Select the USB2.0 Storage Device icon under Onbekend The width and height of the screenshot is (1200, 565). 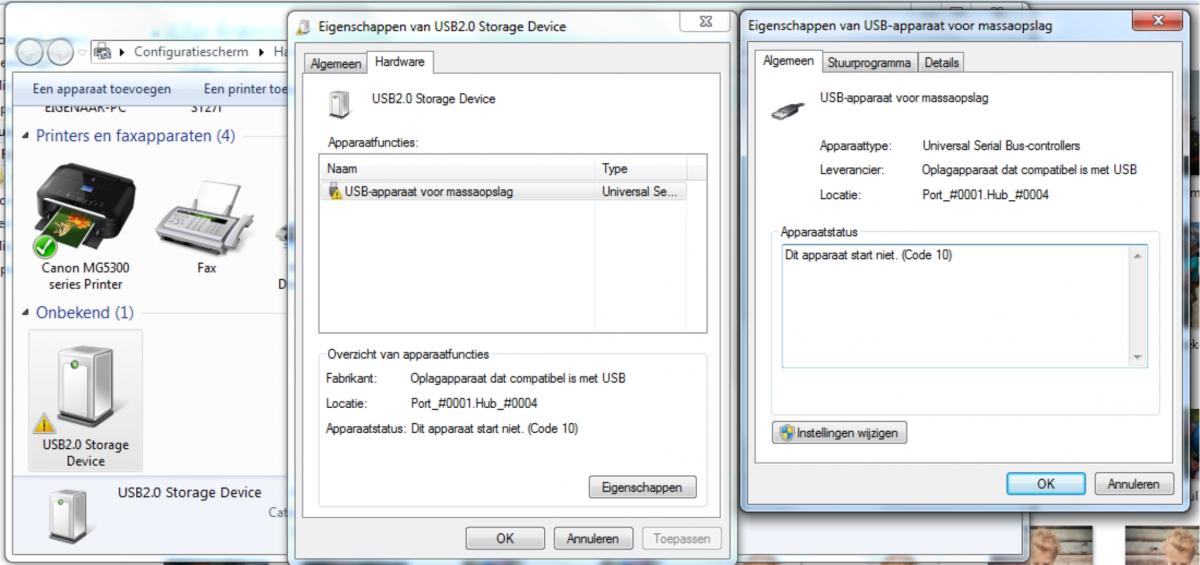click(x=85, y=386)
